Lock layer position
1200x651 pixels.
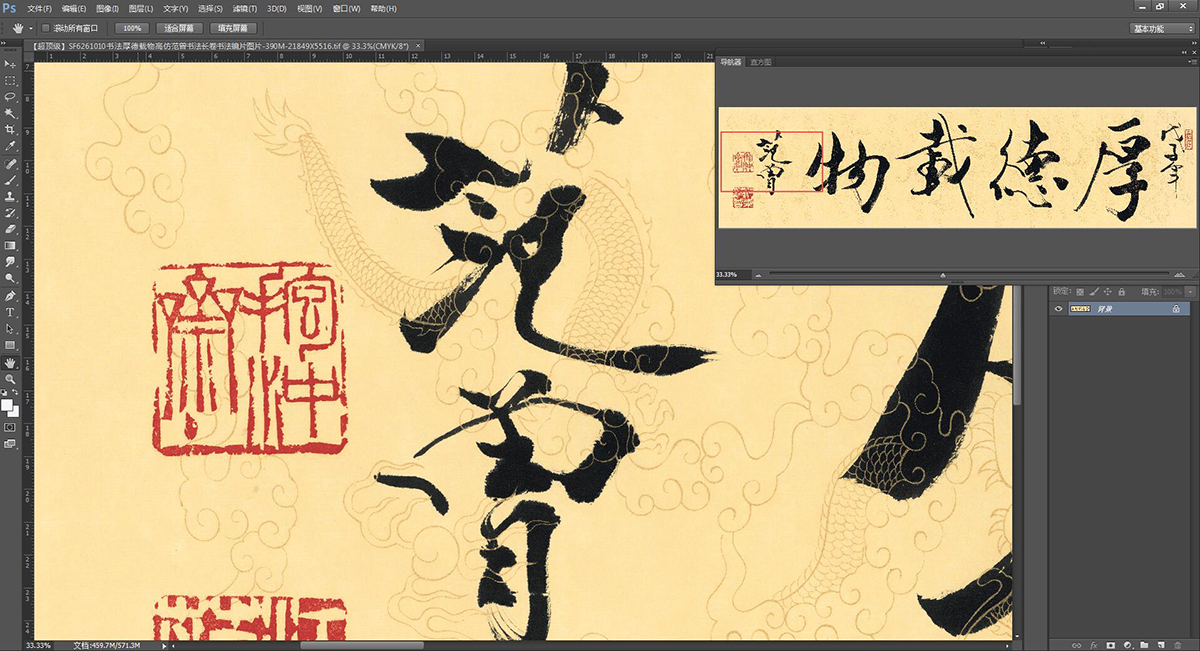(x=1107, y=292)
